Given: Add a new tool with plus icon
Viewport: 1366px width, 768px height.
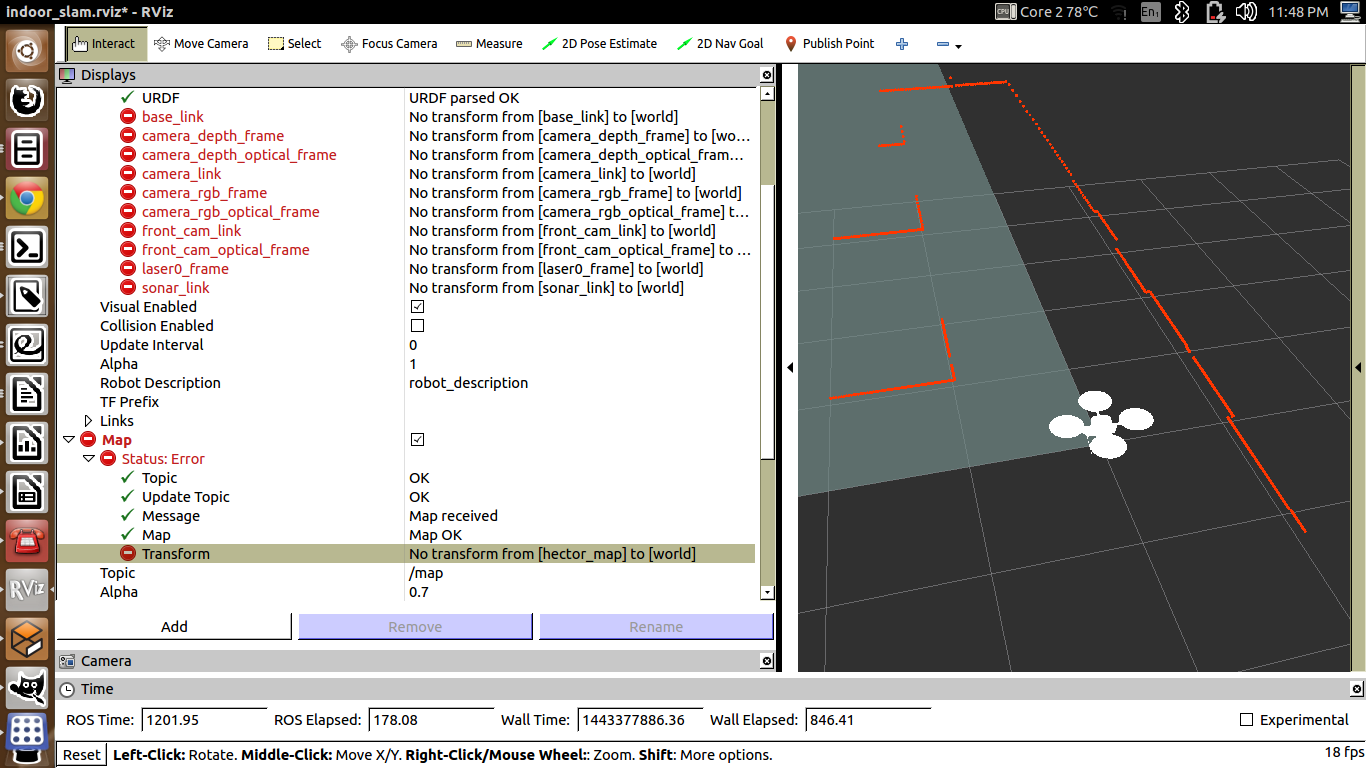Looking at the screenshot, I should pos(902,44).
